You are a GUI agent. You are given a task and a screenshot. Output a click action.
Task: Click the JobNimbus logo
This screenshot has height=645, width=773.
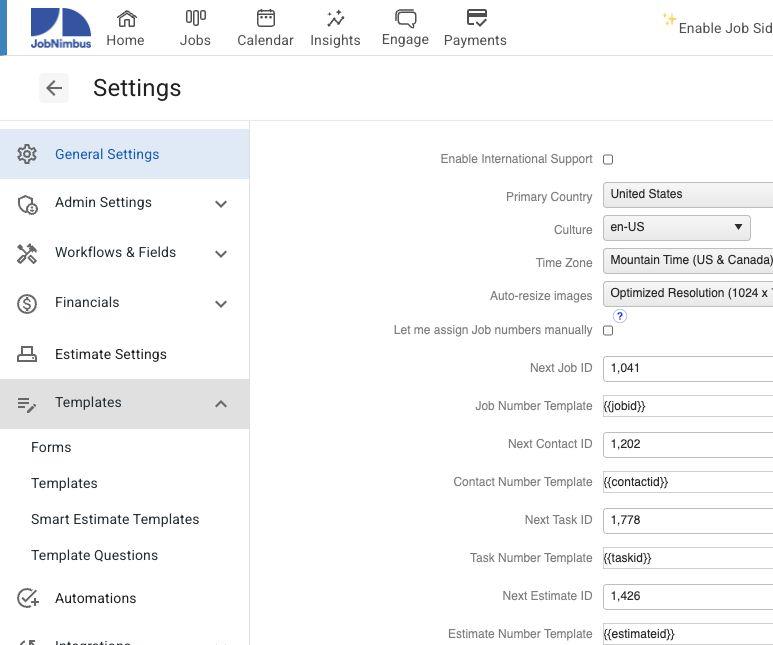tap(60, 27)
